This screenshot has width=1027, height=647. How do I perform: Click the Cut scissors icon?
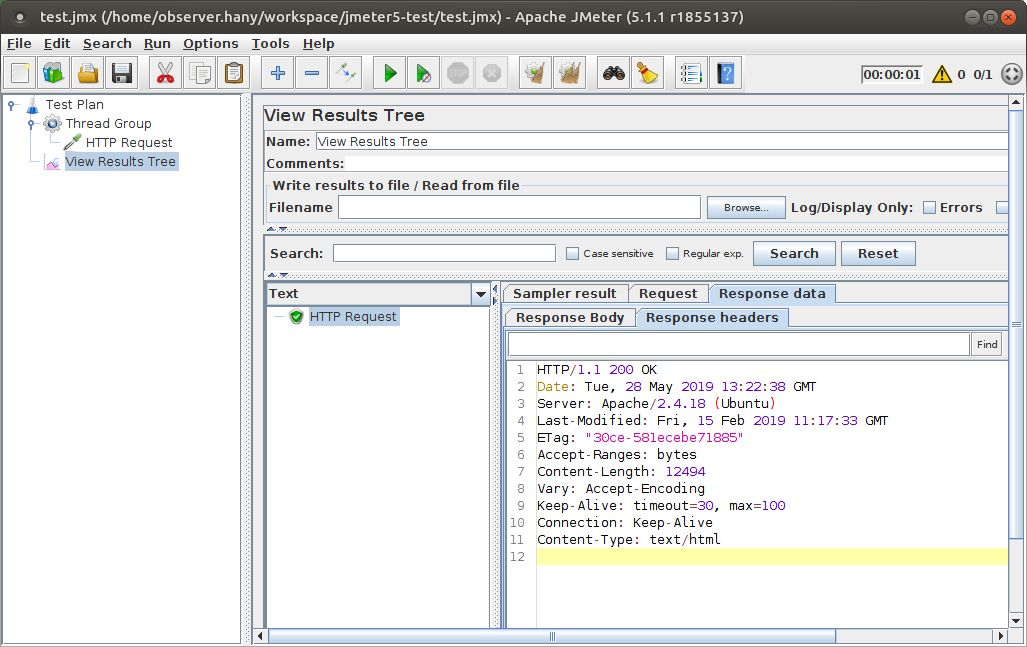(x=165, y=73)
